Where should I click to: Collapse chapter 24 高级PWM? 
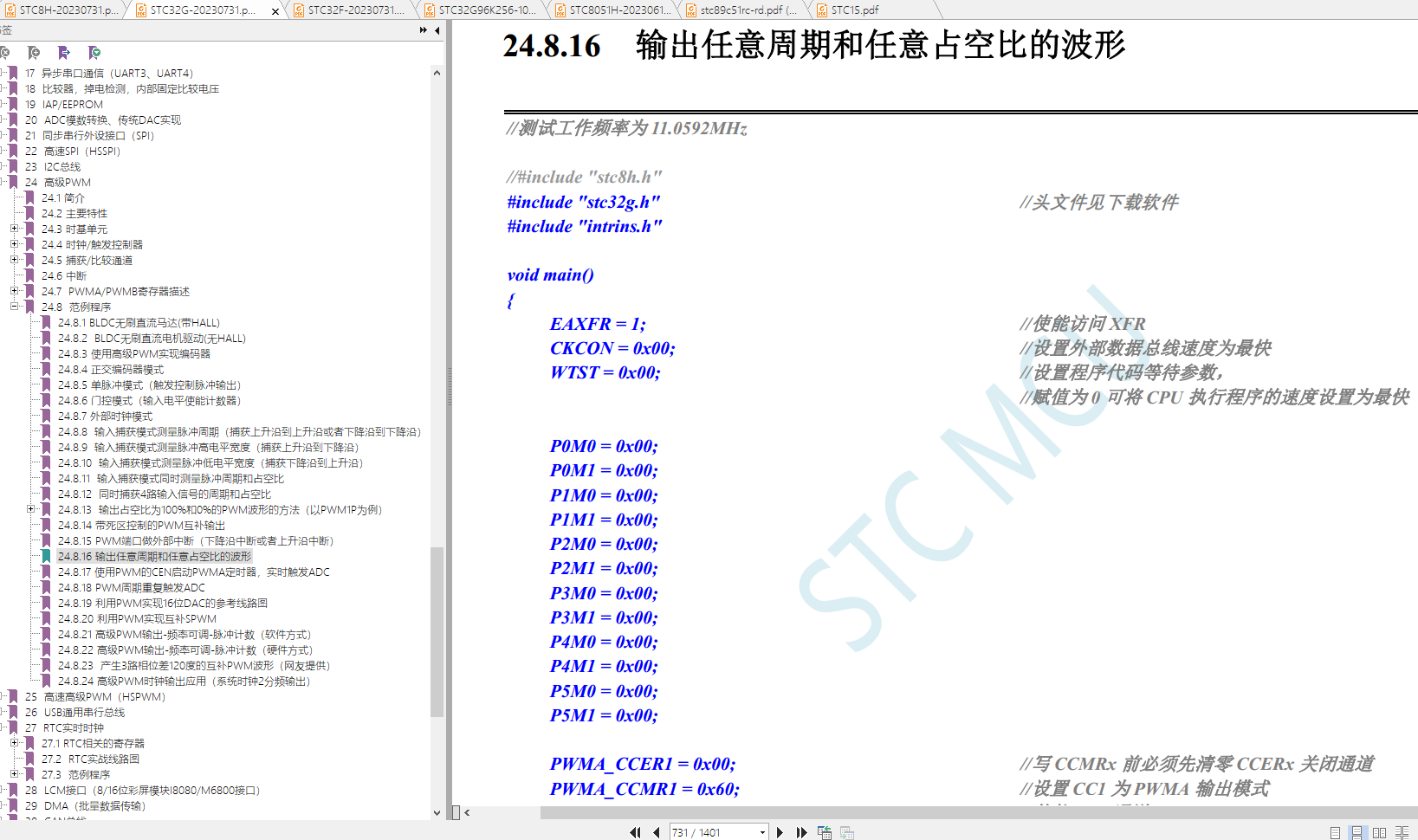click(3, 182)
